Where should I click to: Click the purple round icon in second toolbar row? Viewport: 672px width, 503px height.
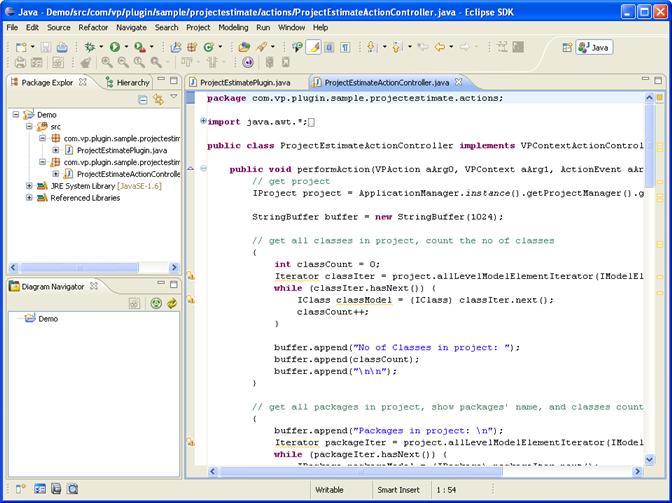(248, 63)
